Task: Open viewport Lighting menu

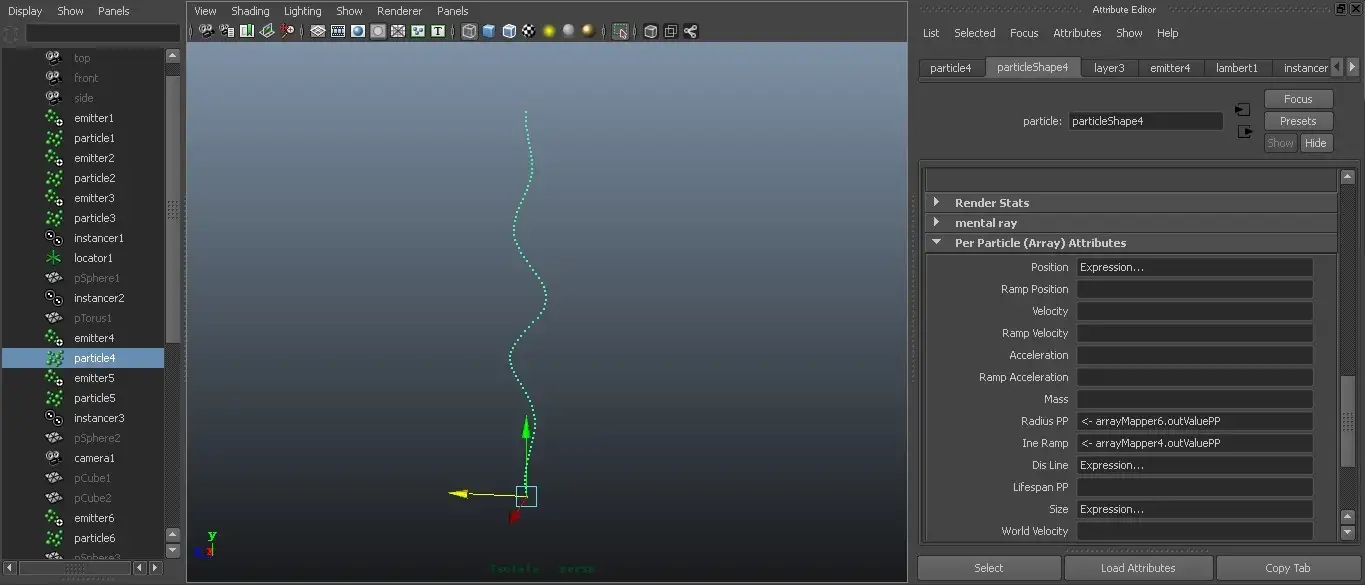Action: coord(302,11)
